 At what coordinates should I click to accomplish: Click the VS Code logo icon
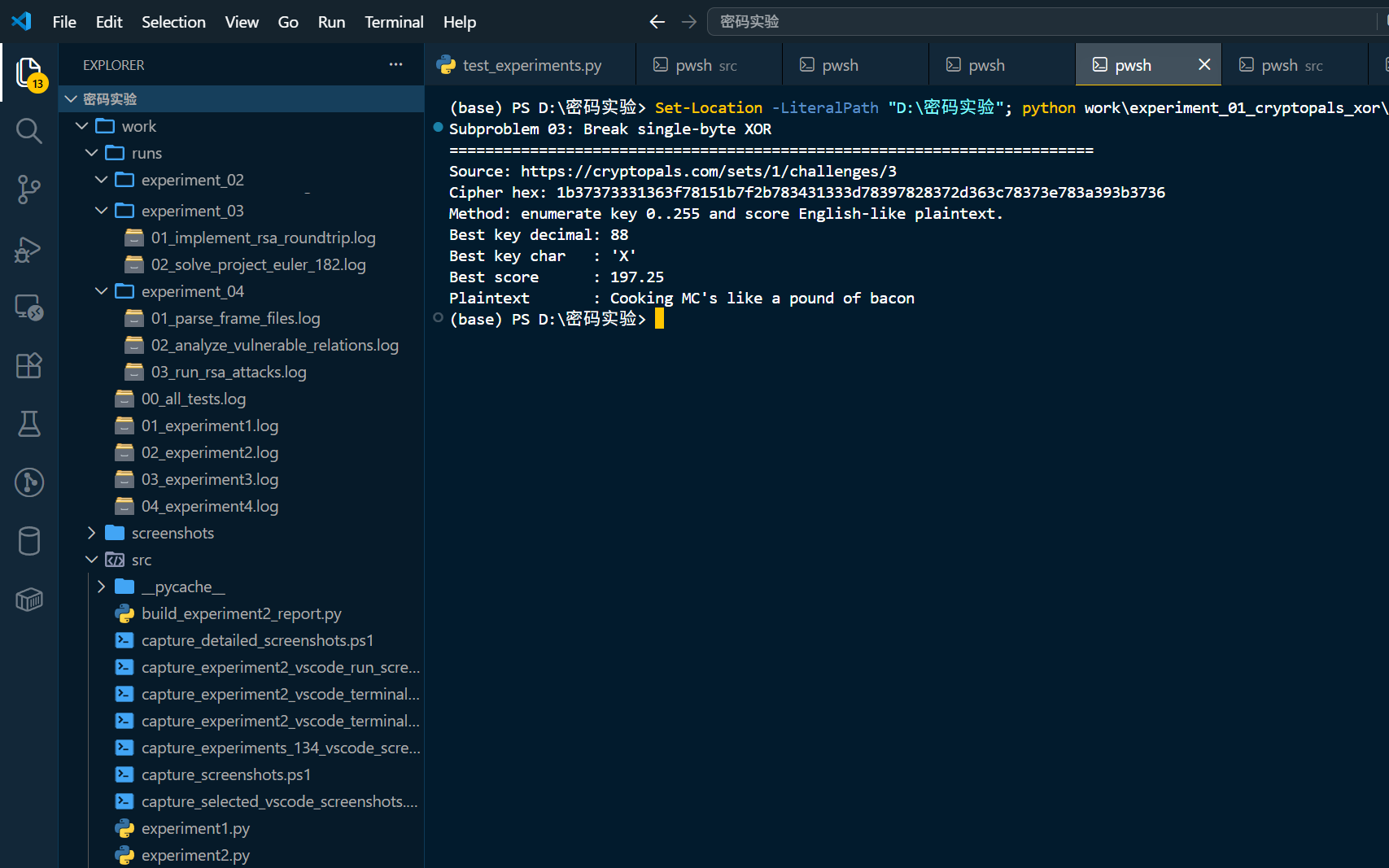[x=22, y=21]
